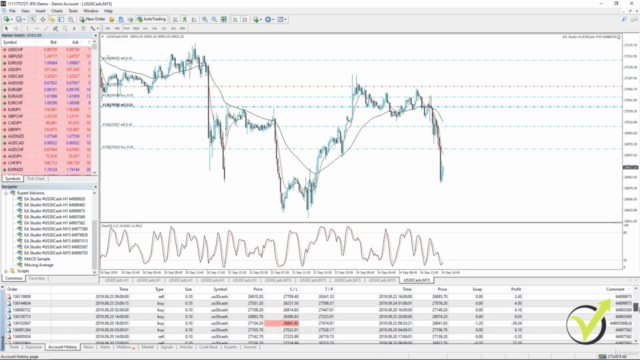Open the New Chart dropdown arrow

click(x=12, y=19)
